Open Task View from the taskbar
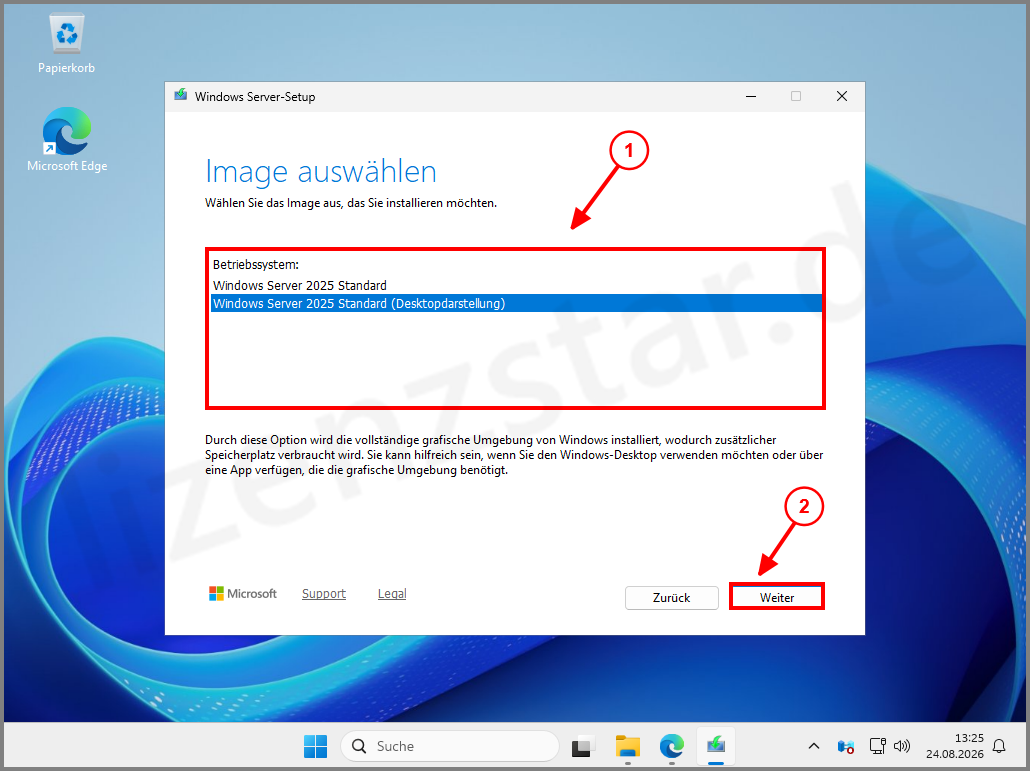This screenshot has height=772, width=1031. point(583,746)
